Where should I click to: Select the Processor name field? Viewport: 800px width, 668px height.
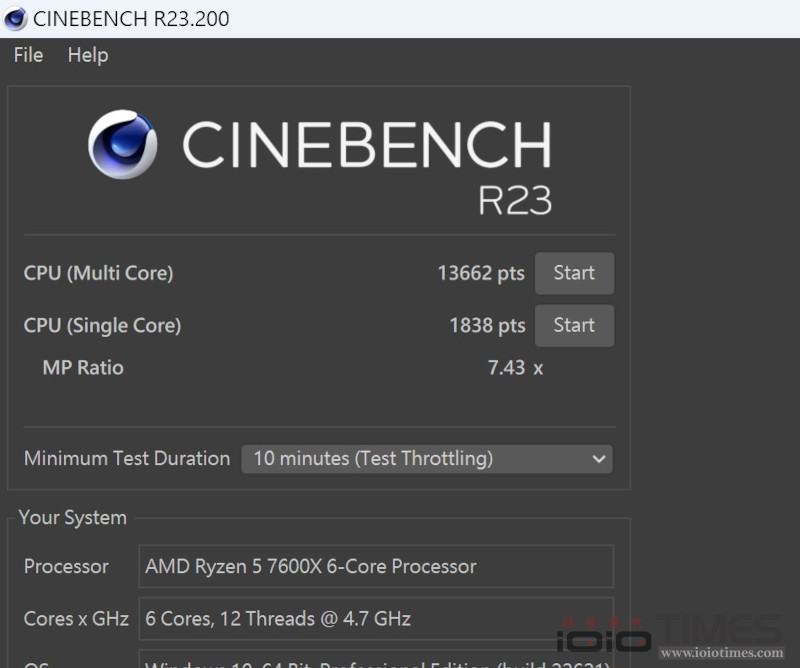coord(376,566)
